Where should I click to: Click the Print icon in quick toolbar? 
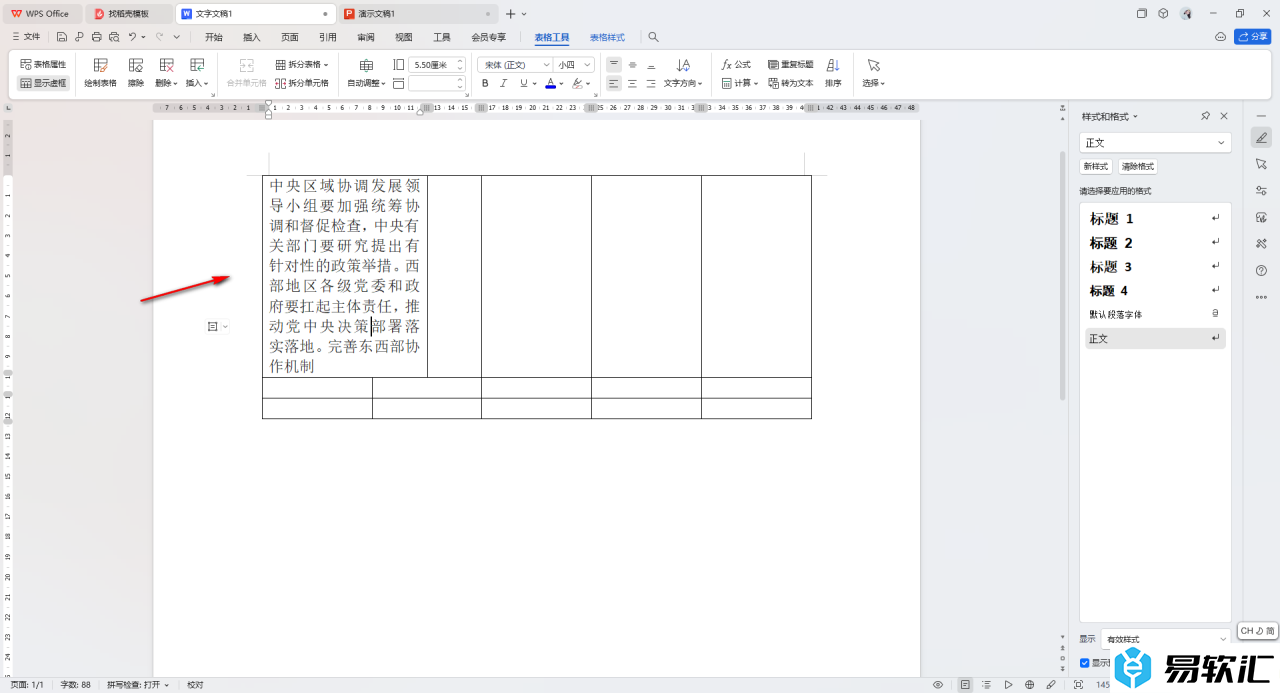click(96, 37)
